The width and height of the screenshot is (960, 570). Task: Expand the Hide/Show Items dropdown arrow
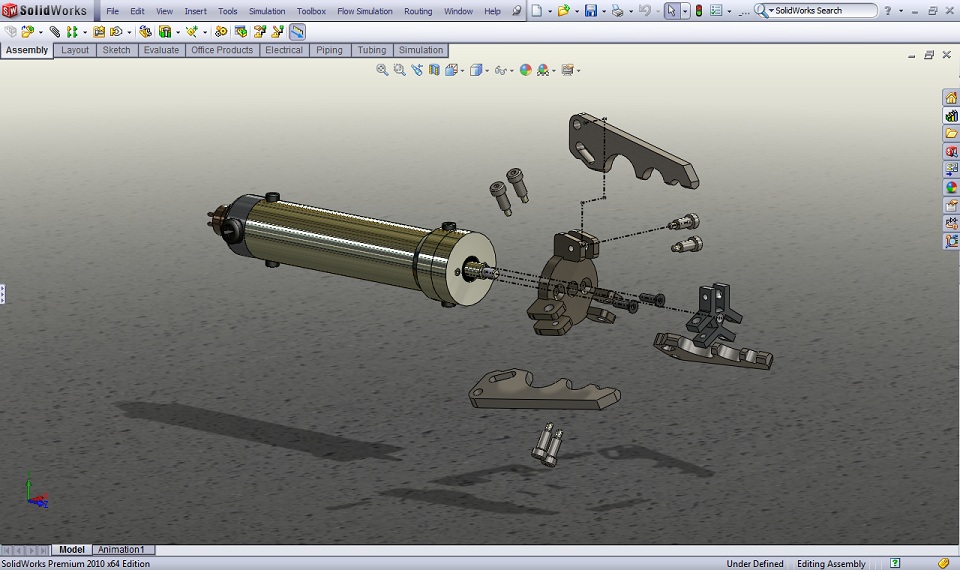coord(511,71)
